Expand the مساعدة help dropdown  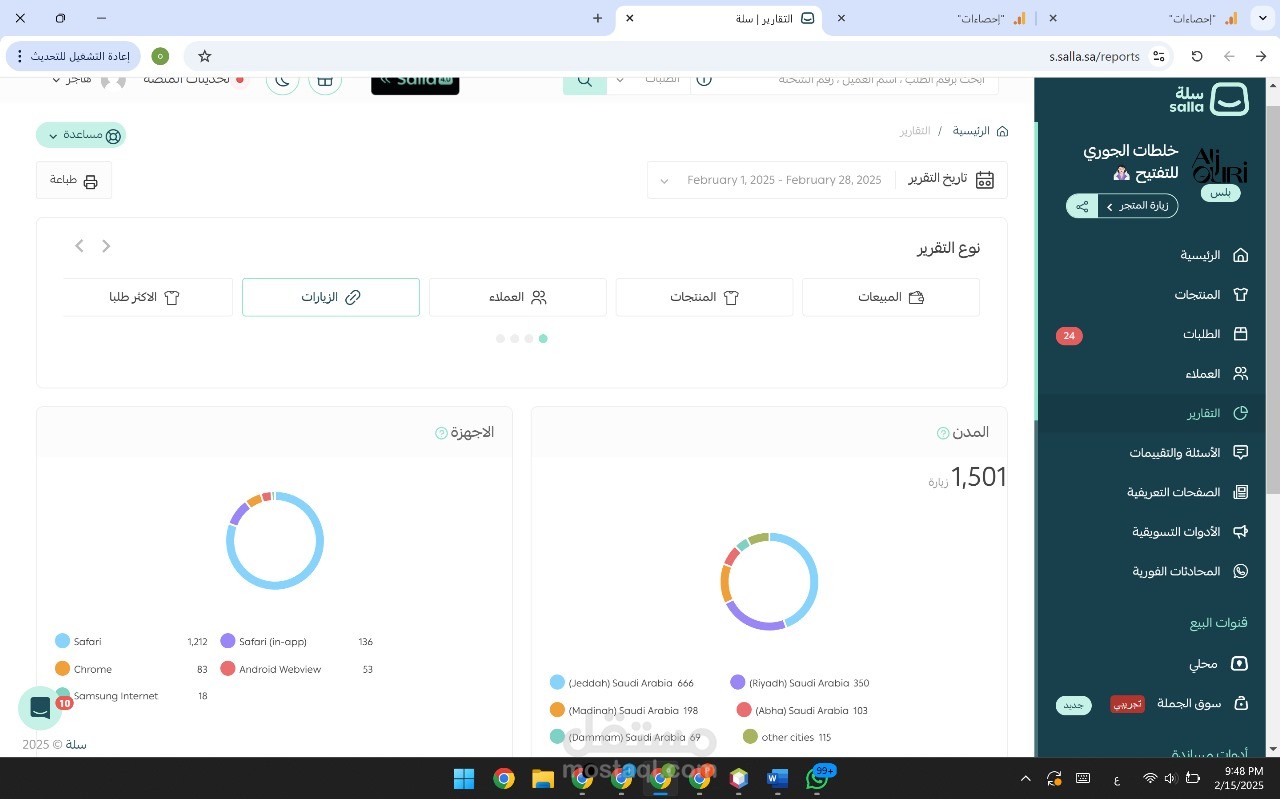coord(81,135)
